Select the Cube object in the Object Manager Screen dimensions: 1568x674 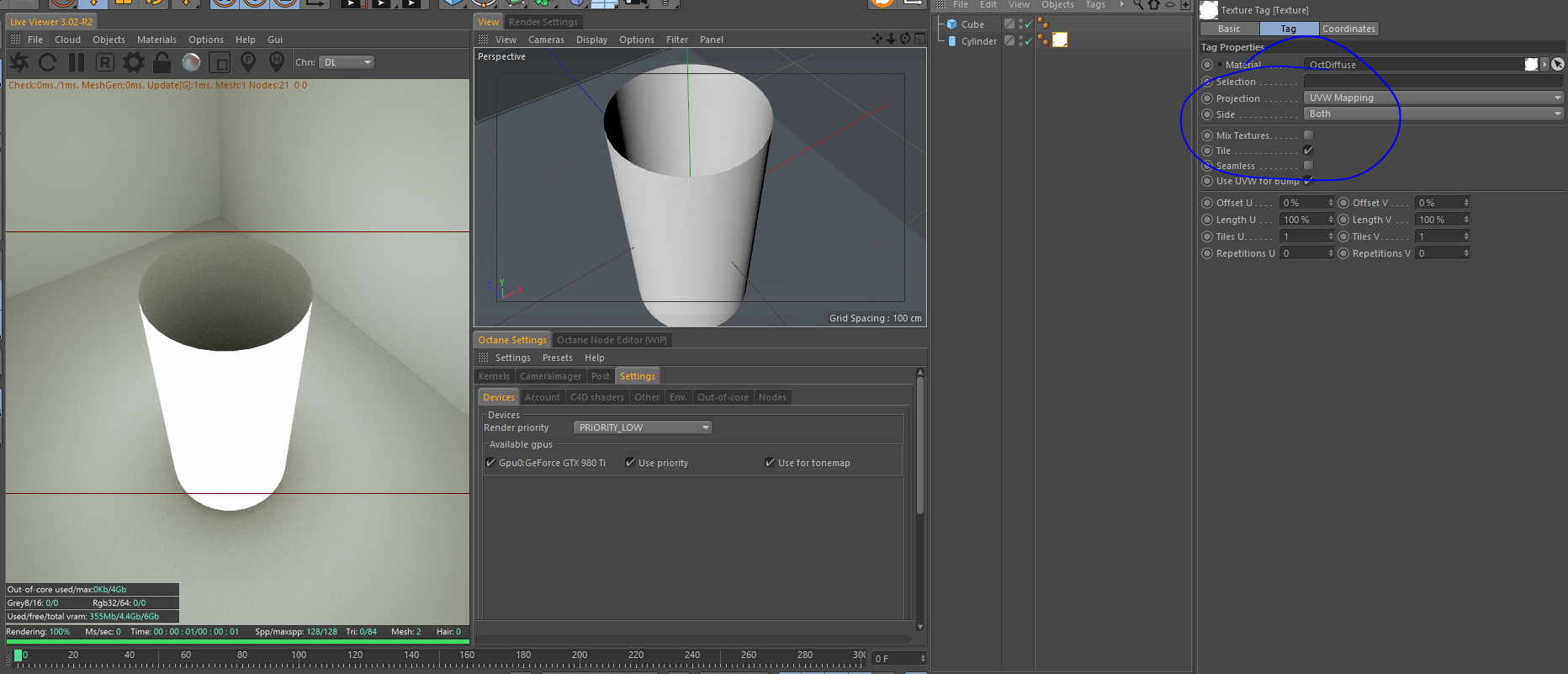pos(972,24)
